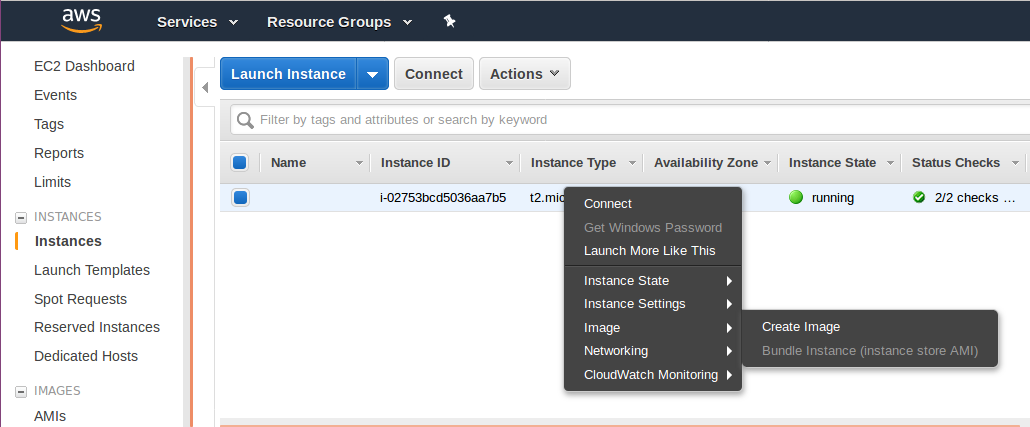Go to EC2 Dashboard
The image size is (1030, 427).
tap(84, 66)
